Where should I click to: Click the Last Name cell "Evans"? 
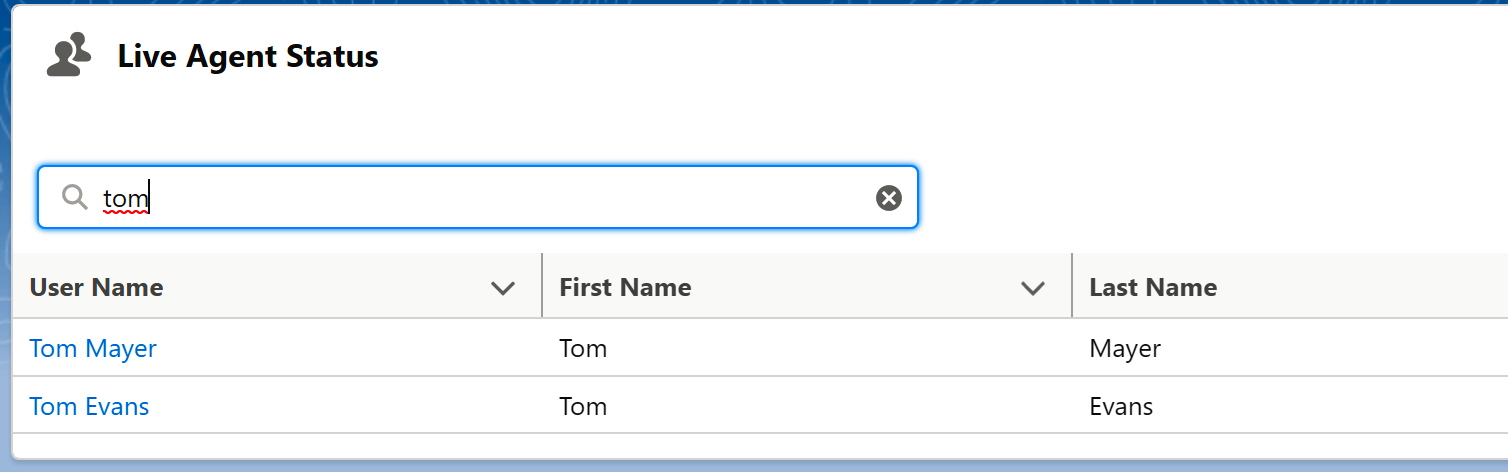click(x=1121, y=407)
